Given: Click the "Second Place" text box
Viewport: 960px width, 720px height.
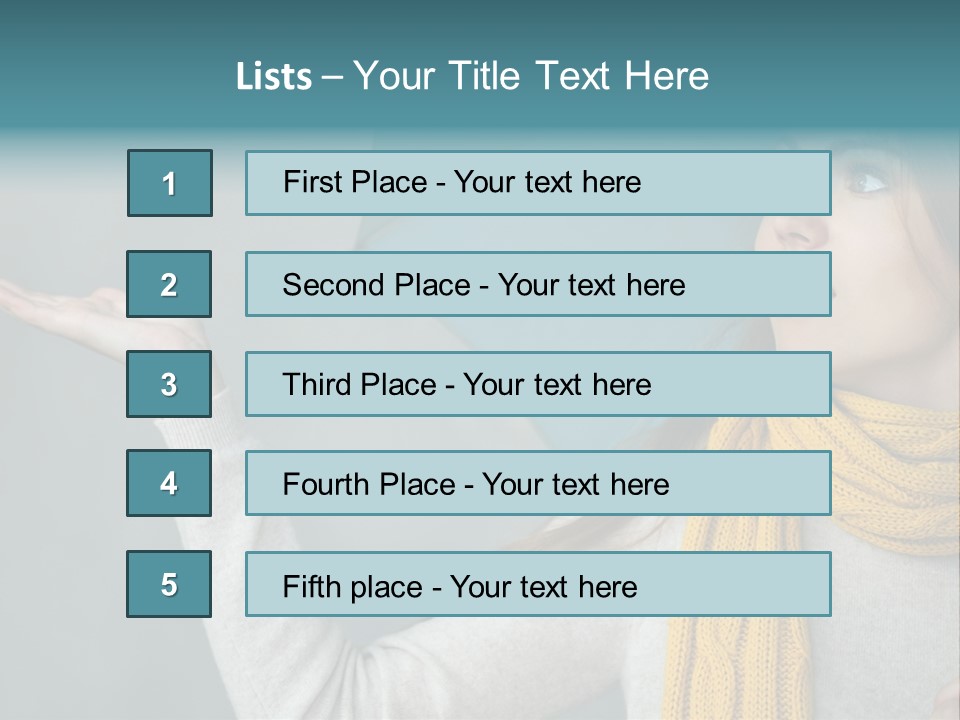Looking at the screenshot, I should (538, 284).
